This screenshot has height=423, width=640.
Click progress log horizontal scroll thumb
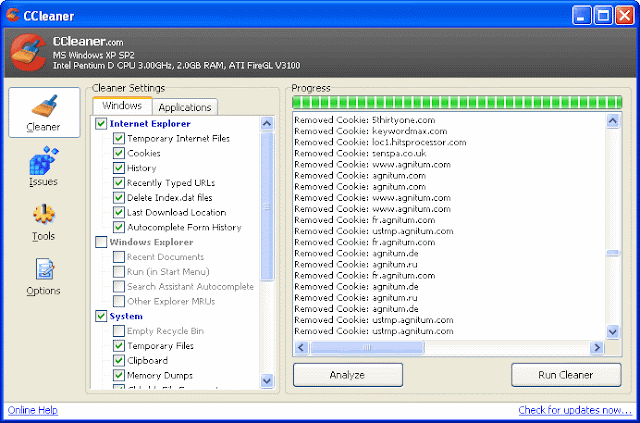(x=367, y=347)
